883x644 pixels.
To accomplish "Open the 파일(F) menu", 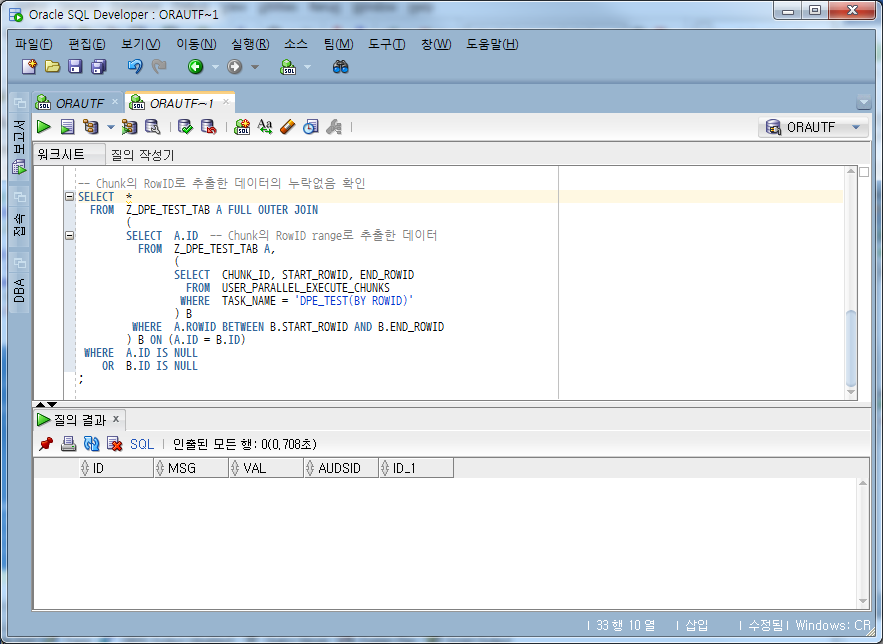I will click(x=34, y=44).
